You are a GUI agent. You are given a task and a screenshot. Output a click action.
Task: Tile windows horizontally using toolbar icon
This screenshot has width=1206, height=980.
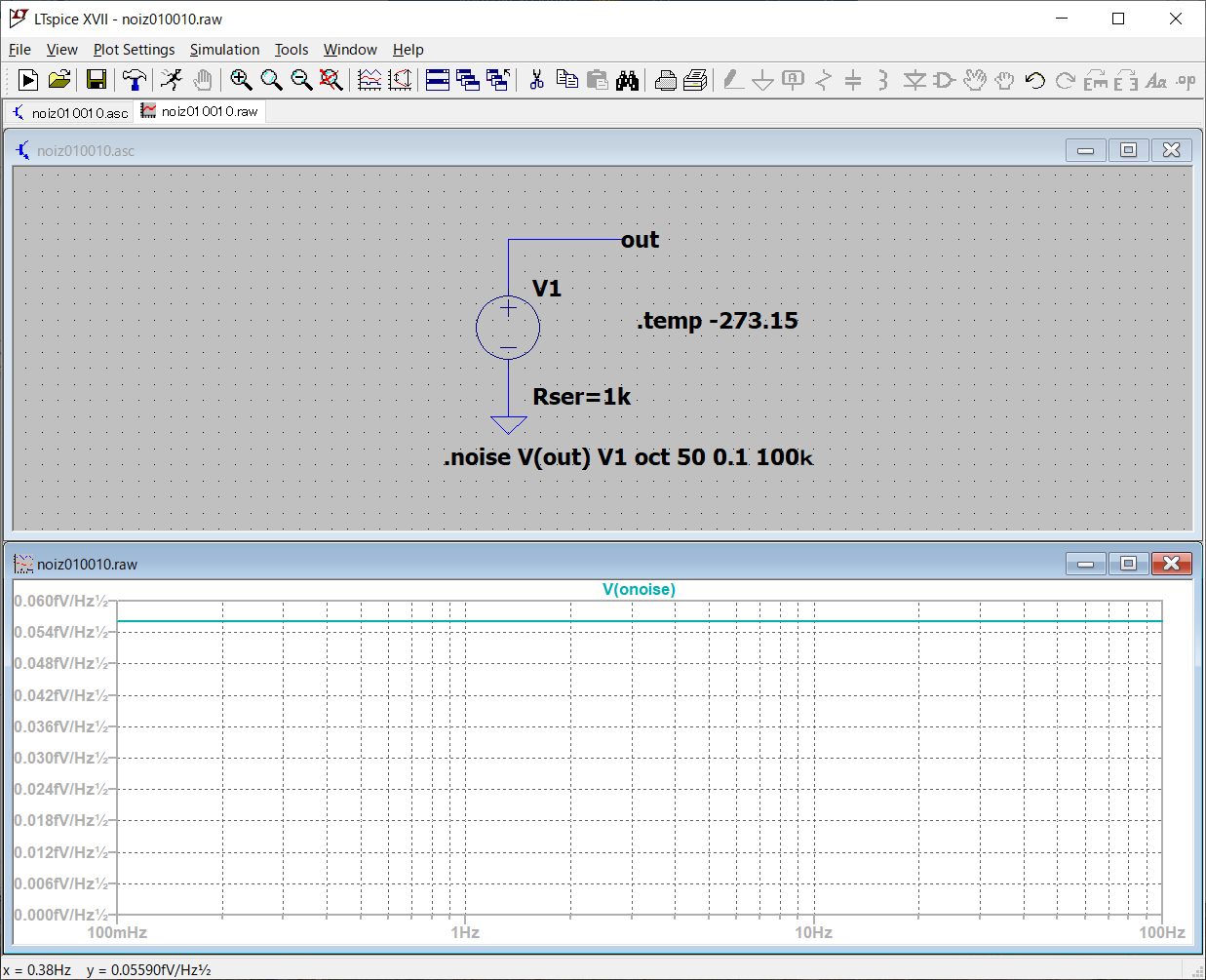coord(438,80)
